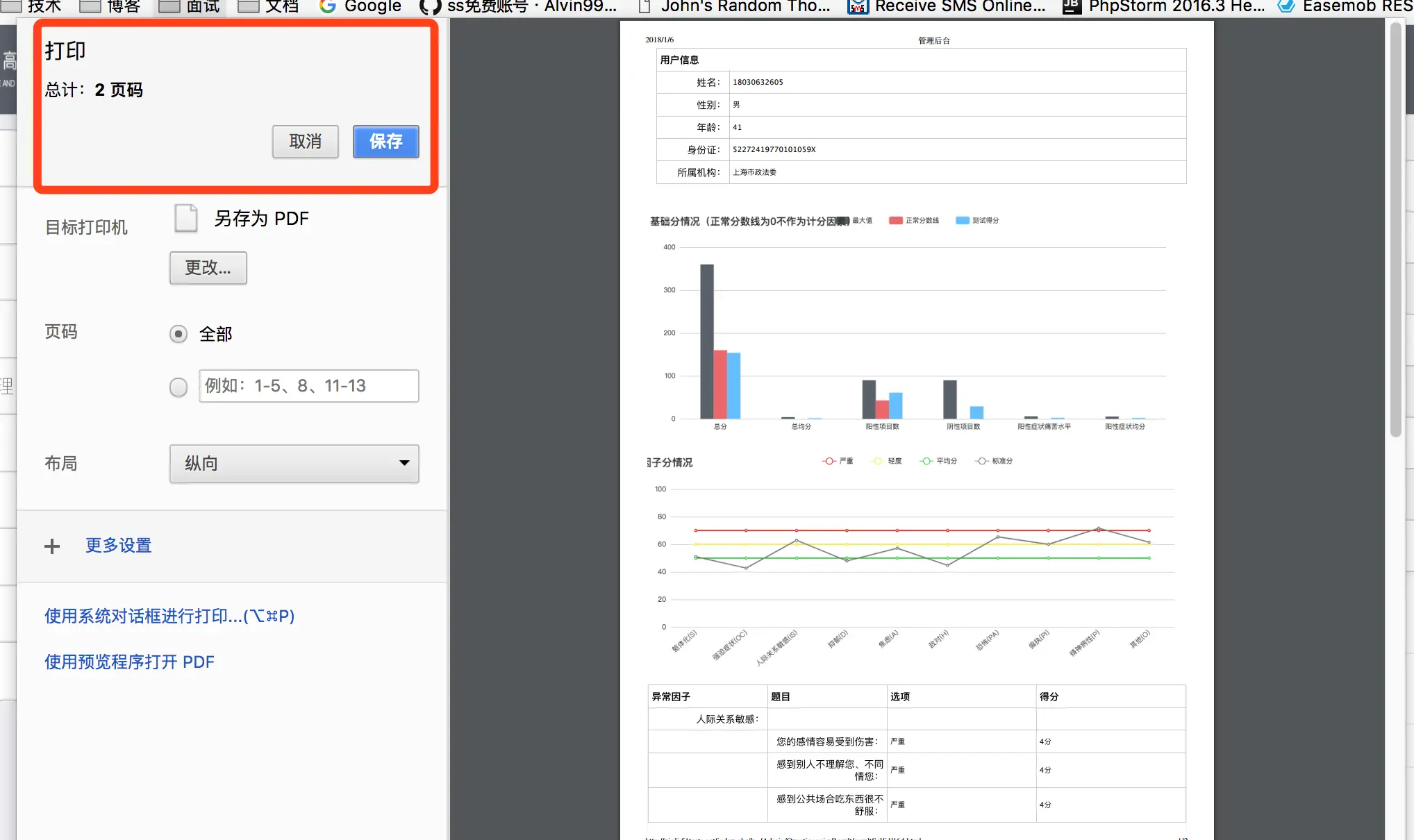
Task: Click 使用系统对话框进行打印 link
Action: coord(169,616)
